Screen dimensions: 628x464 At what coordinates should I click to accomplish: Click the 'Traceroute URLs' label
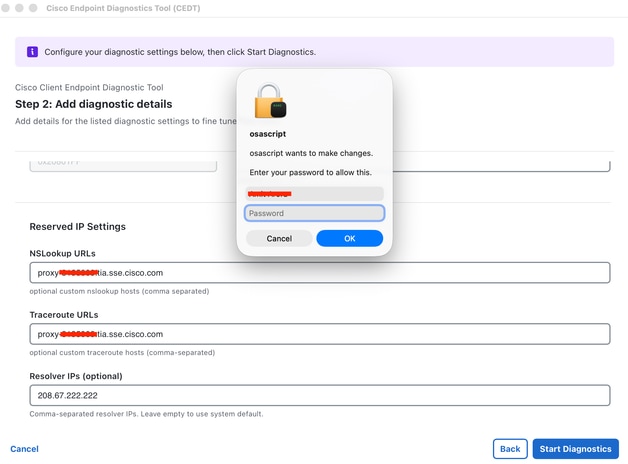click(64, 315)
